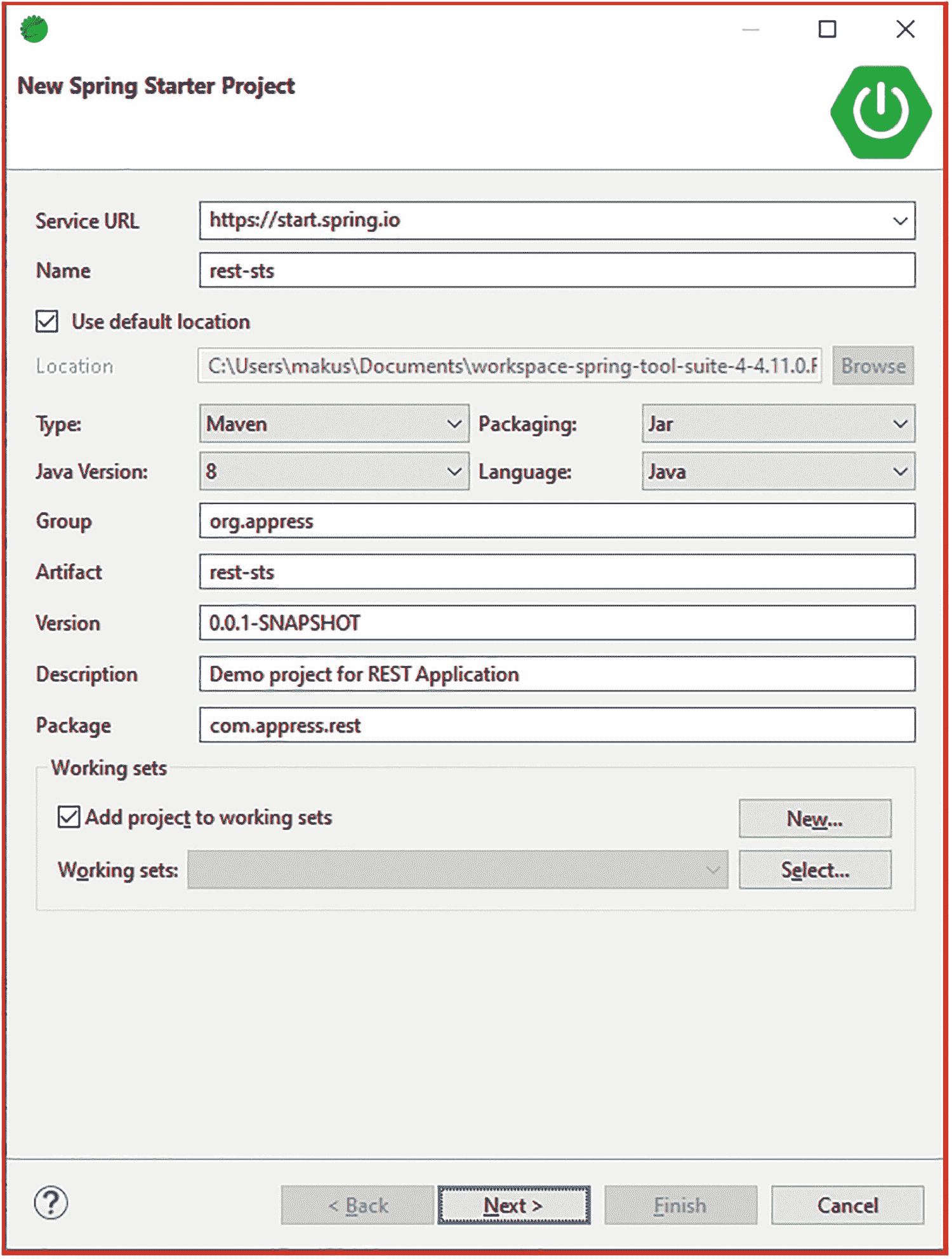Click the Service URL text https://start.spring.io
The height and width of the screenshot is (1259, 952).
click(x=305, y=220)
